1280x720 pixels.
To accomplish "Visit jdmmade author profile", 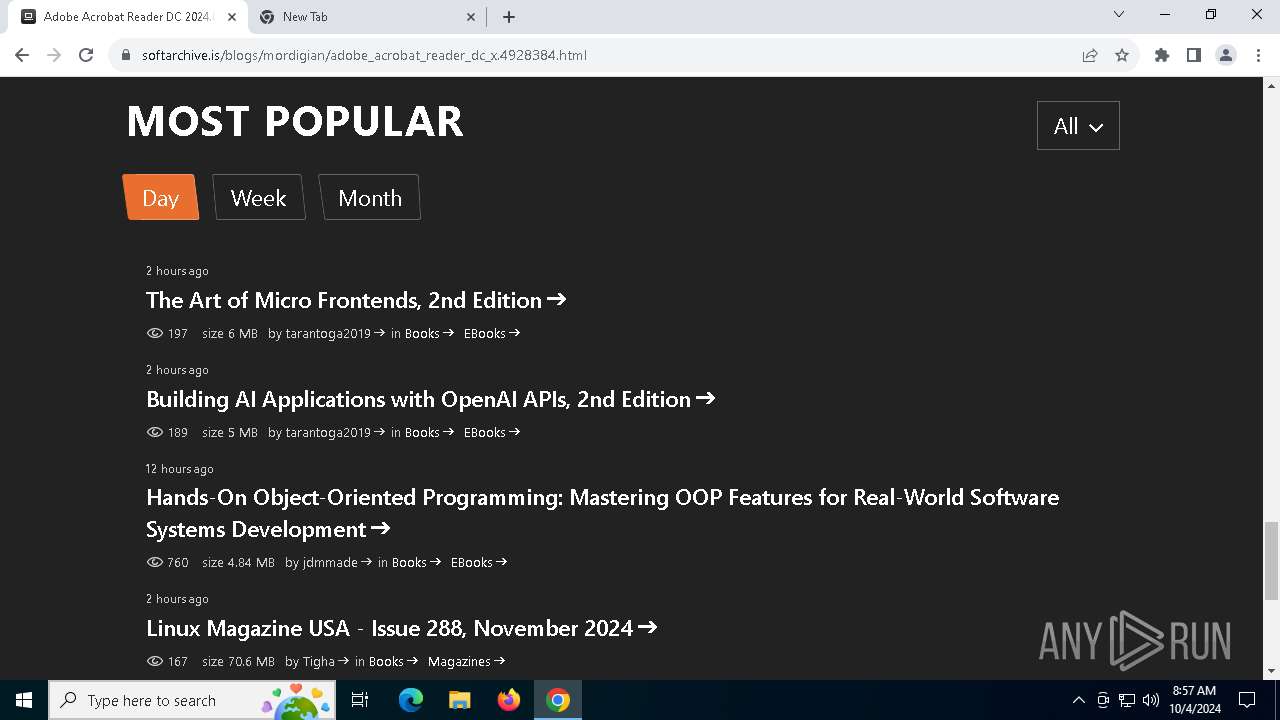I will 337,563.
